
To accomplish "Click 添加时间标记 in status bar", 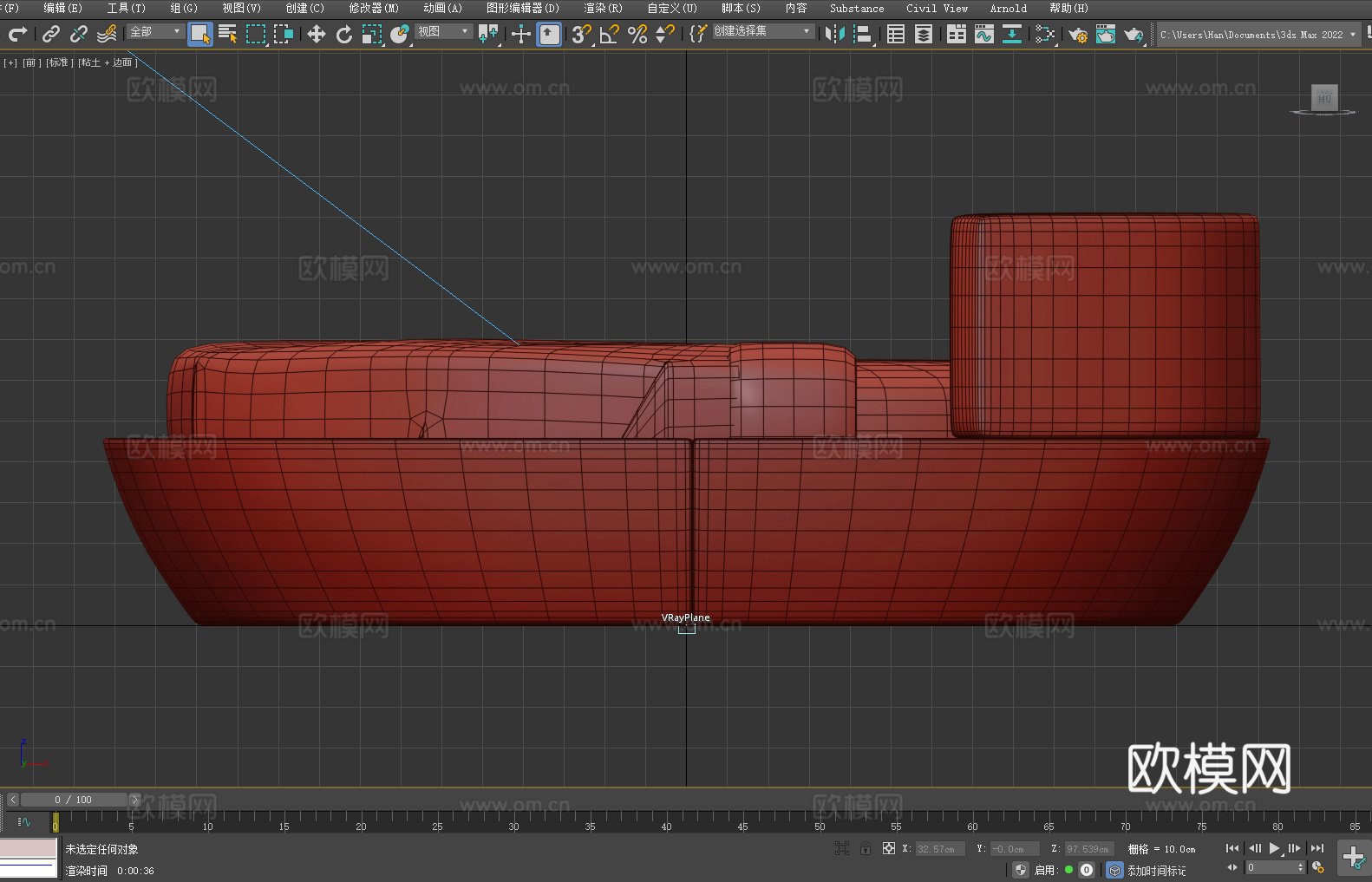I will (1156, 870).
